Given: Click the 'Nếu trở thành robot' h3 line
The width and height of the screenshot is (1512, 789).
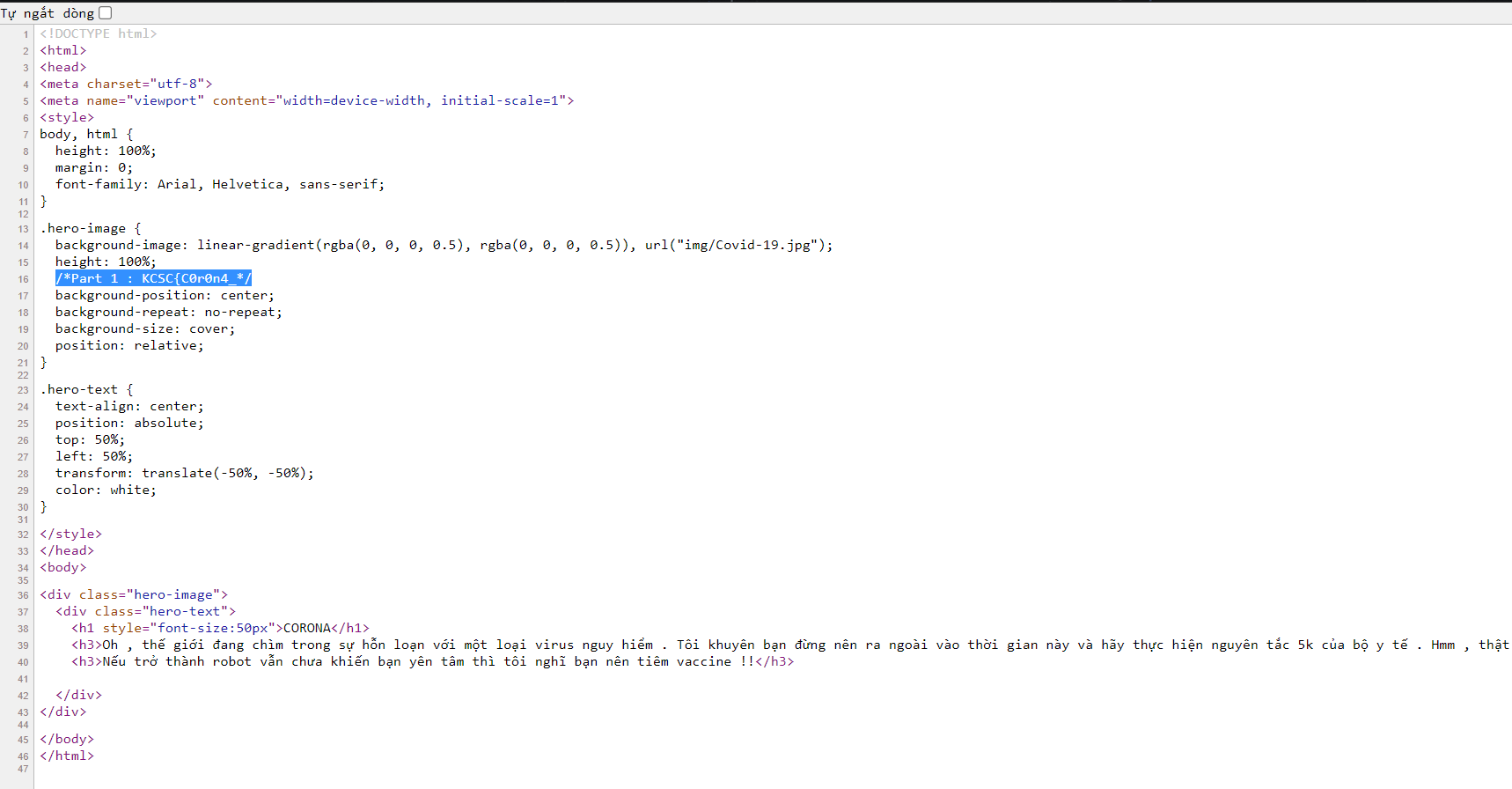Looking at the screenshot, I should (432, 661).
